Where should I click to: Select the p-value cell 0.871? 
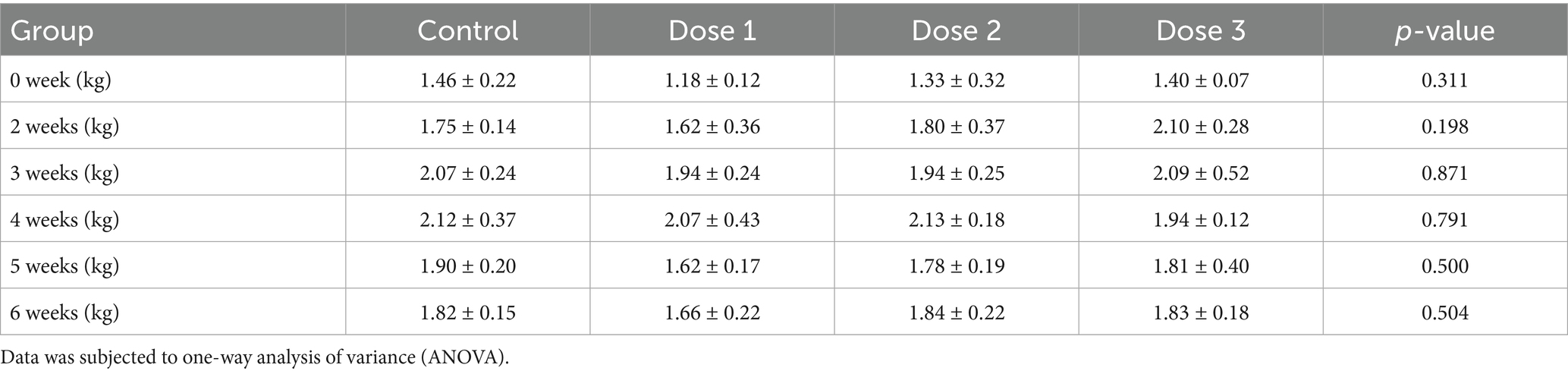[1444, 173]
